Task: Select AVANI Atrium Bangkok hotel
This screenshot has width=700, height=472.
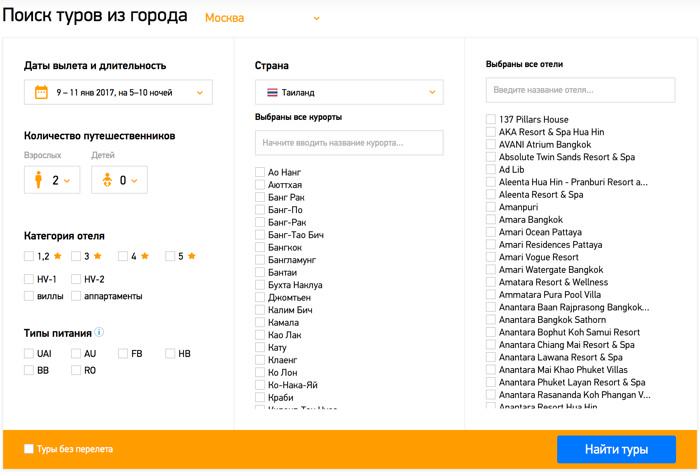Action: [x=491, y=144]
